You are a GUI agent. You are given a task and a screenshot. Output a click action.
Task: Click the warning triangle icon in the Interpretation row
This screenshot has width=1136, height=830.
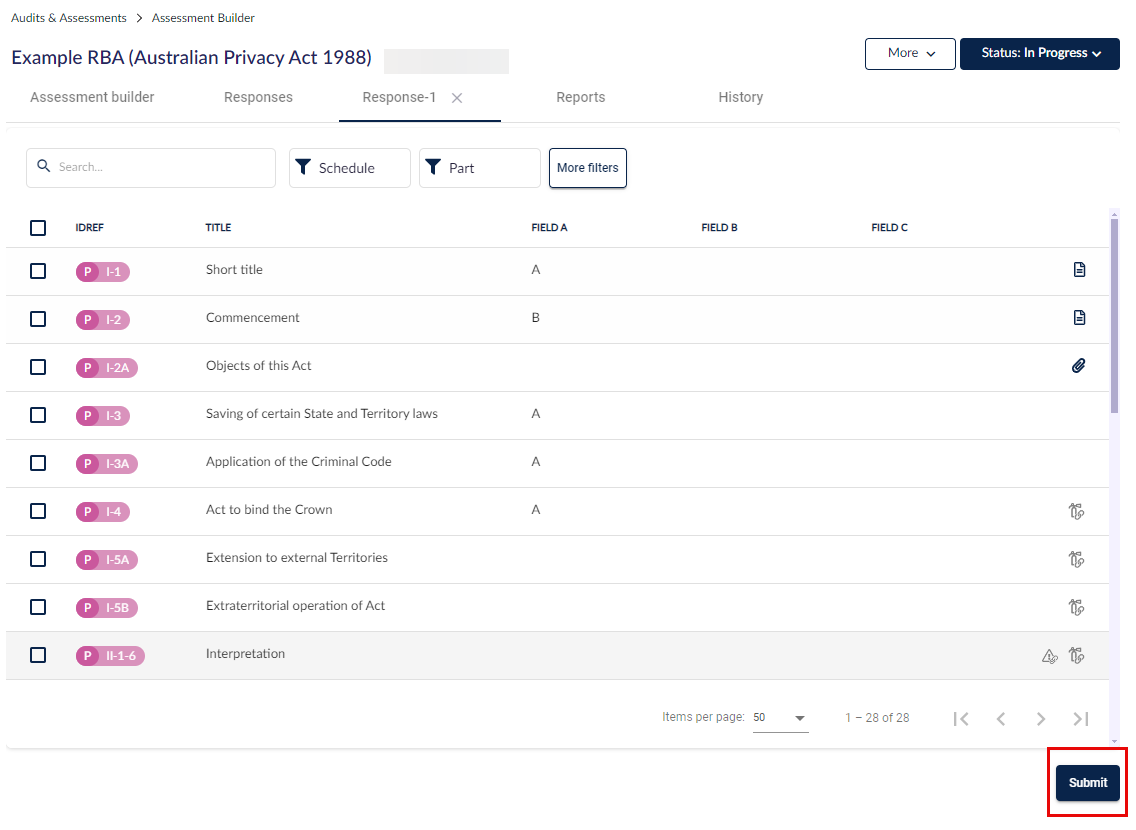click(1049, 656)
